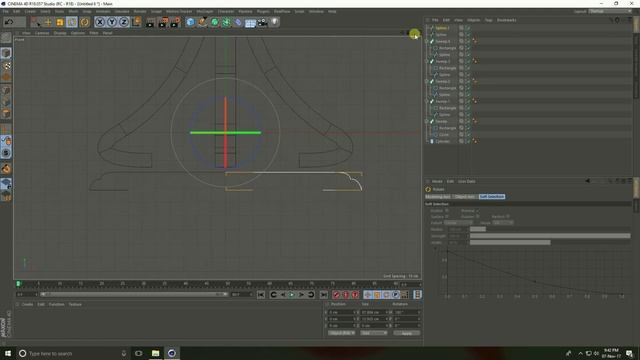Screen dimensions: 640x360
Task: Go to the start of animation
Action: pos(261,295)
